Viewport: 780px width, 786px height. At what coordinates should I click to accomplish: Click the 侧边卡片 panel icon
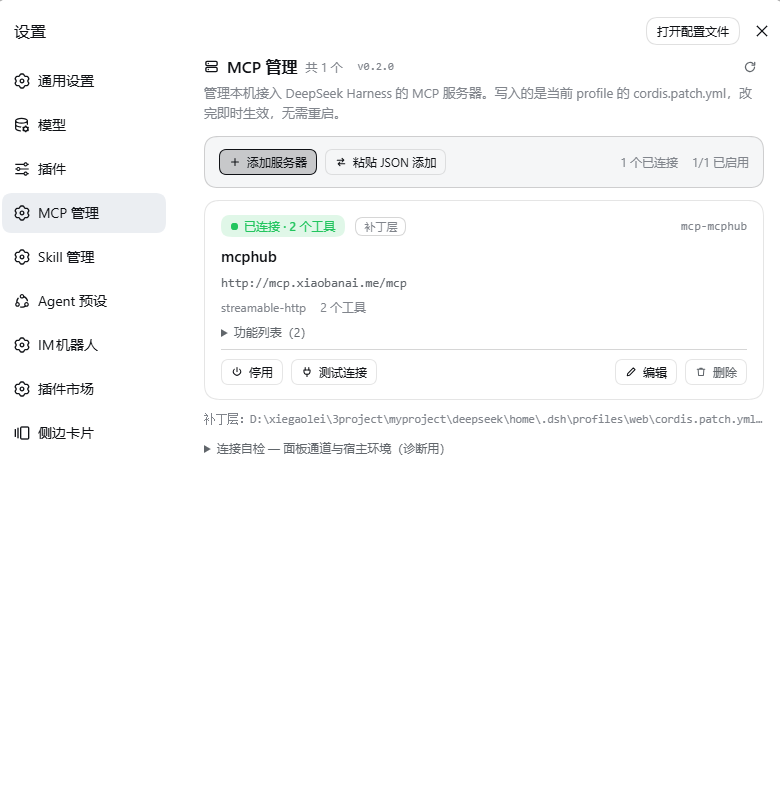(x=22, y=433)
